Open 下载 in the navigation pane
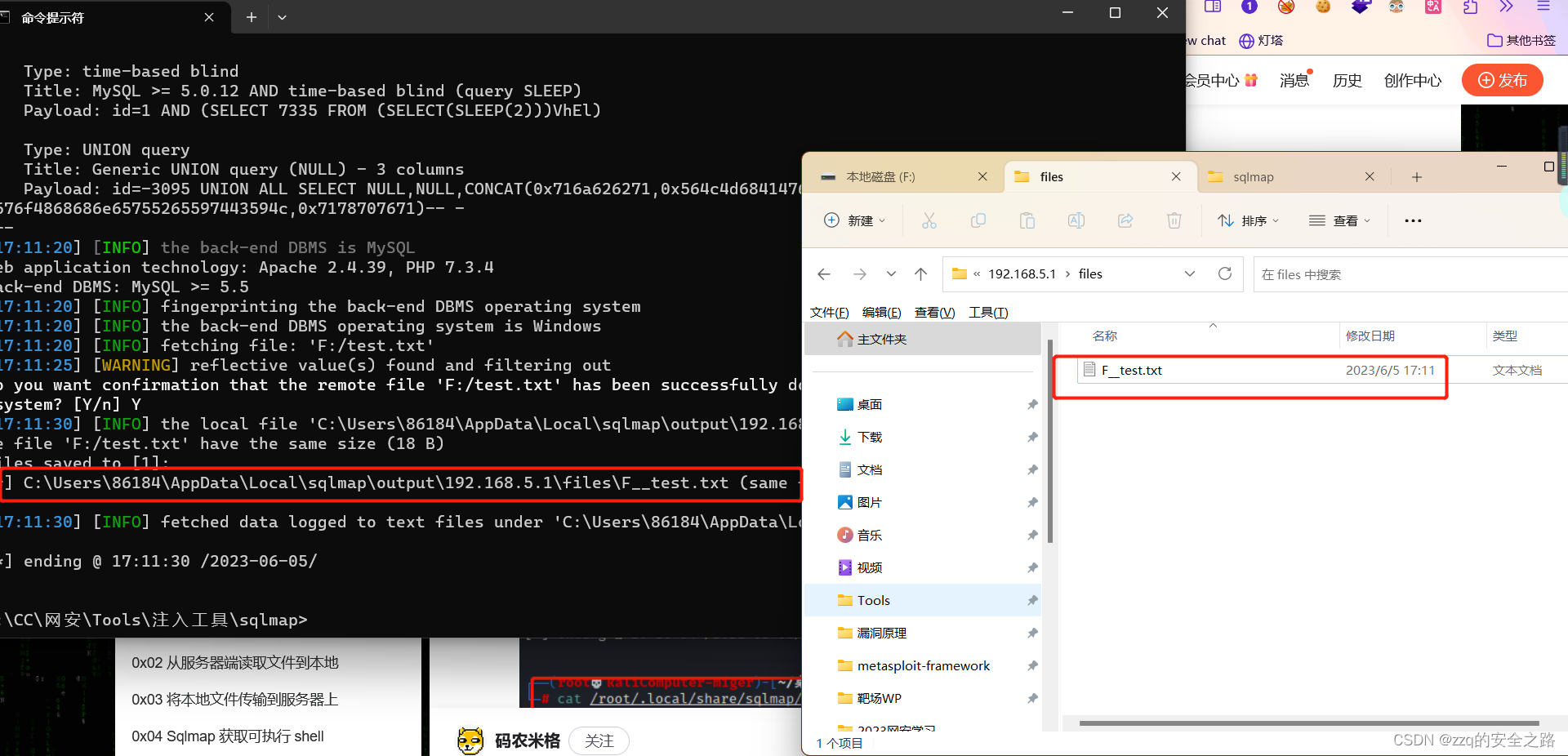Screen dimensions: 1568x756 click(x=869, y=437)
